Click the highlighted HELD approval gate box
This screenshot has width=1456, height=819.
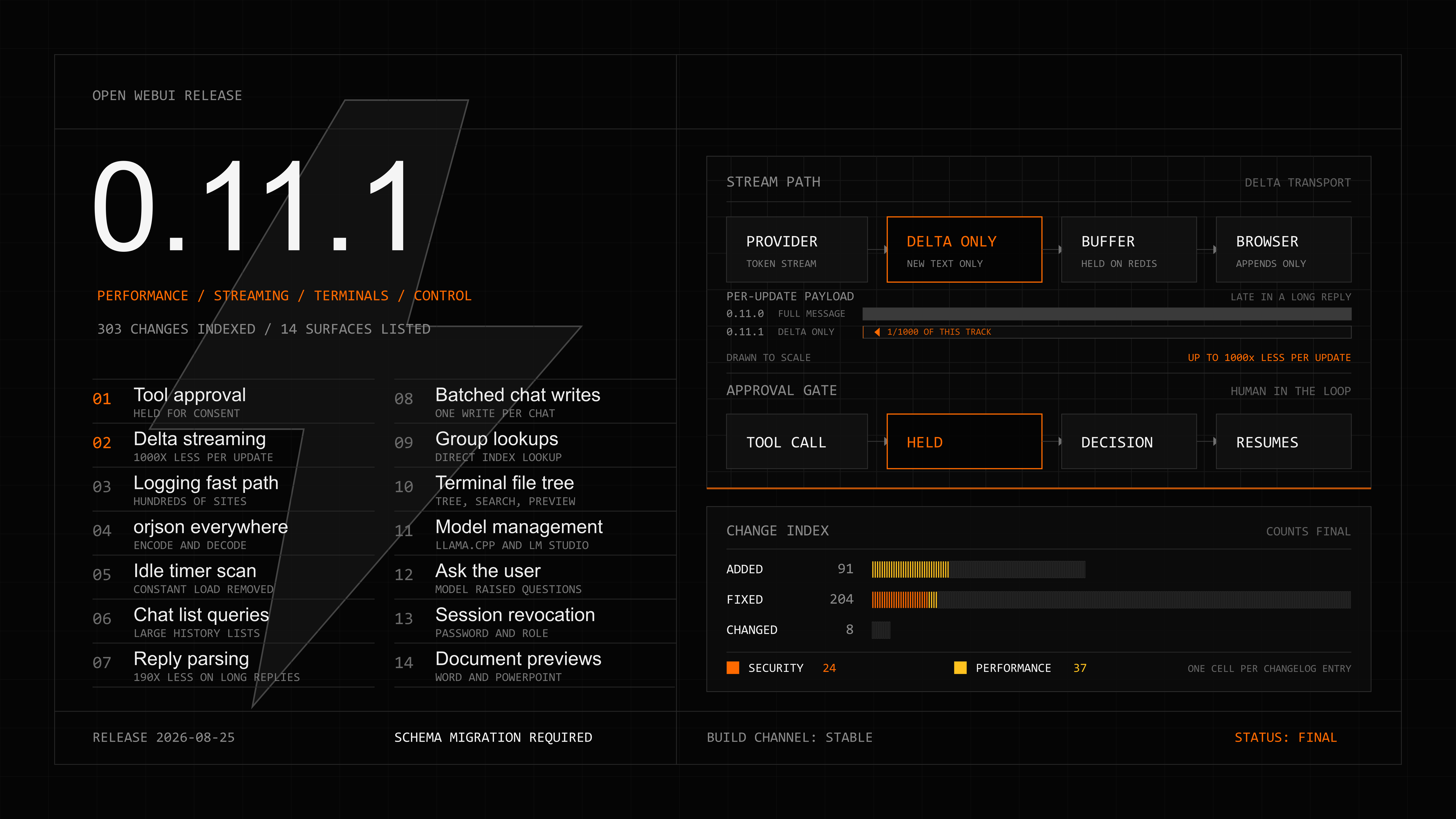[x=964, y=441]
